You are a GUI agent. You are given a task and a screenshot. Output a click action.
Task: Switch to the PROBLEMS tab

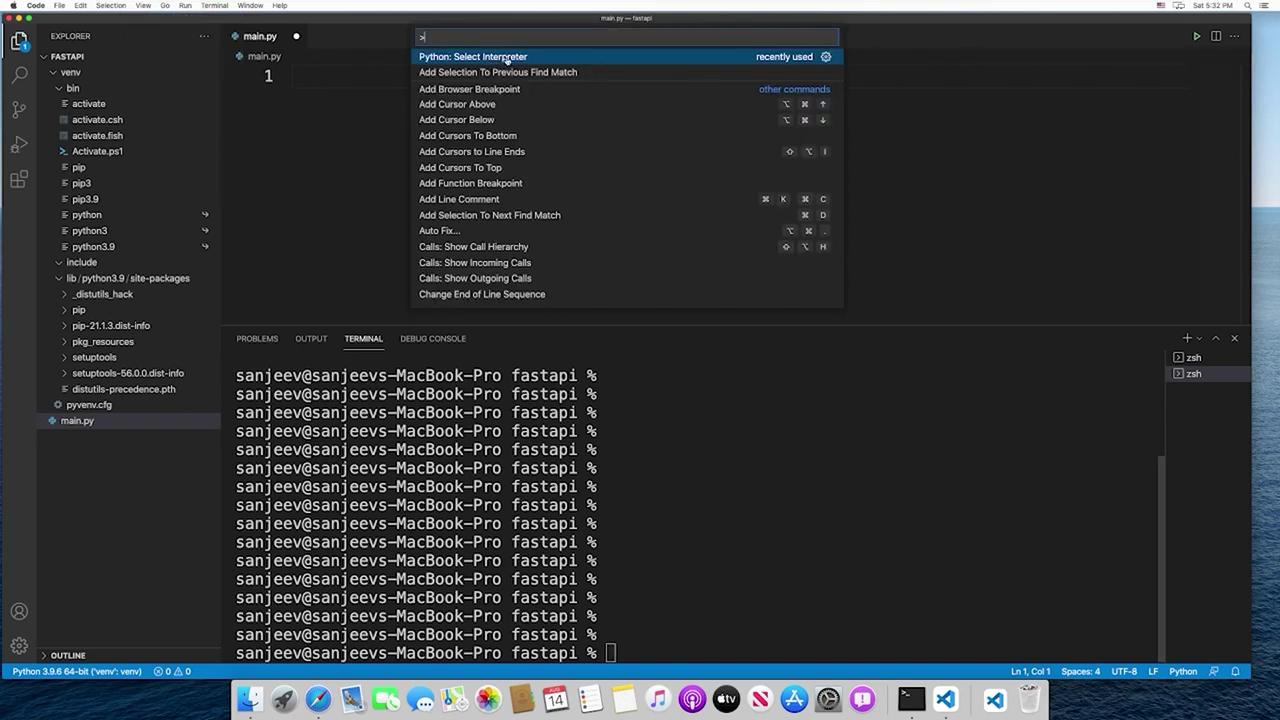click(x=257, y=338)
